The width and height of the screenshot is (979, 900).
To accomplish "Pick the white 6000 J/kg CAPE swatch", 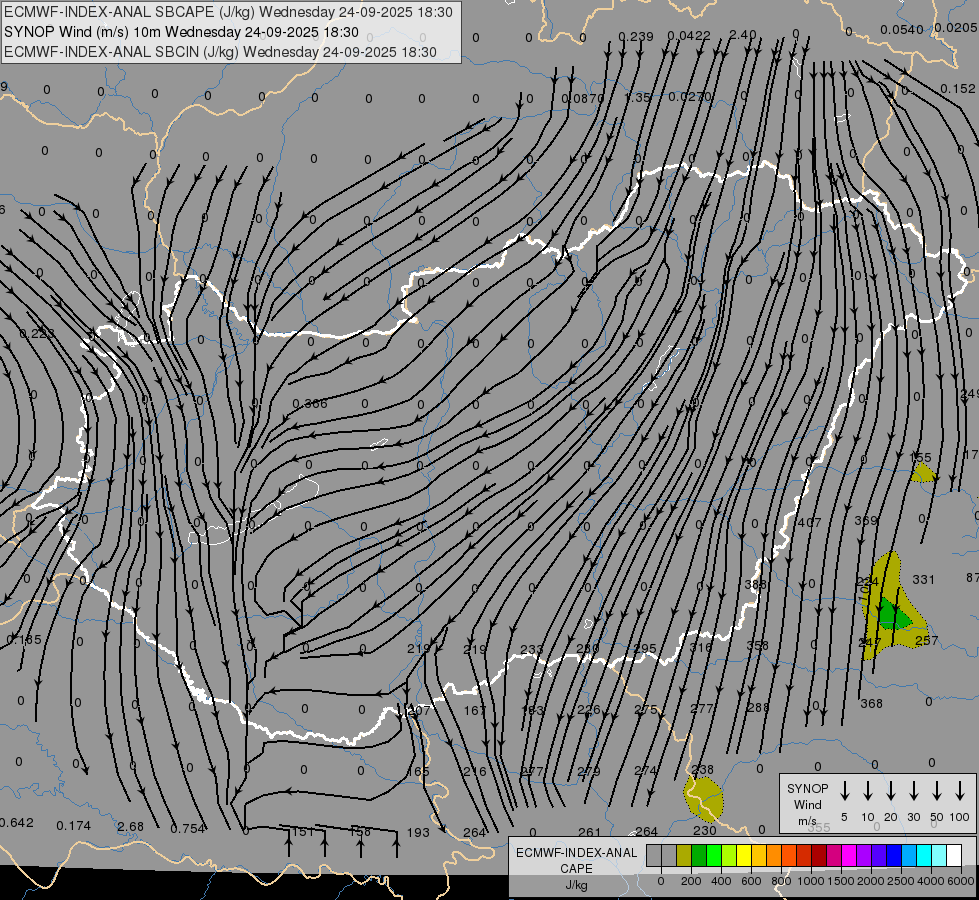I will tap(954, 856).
